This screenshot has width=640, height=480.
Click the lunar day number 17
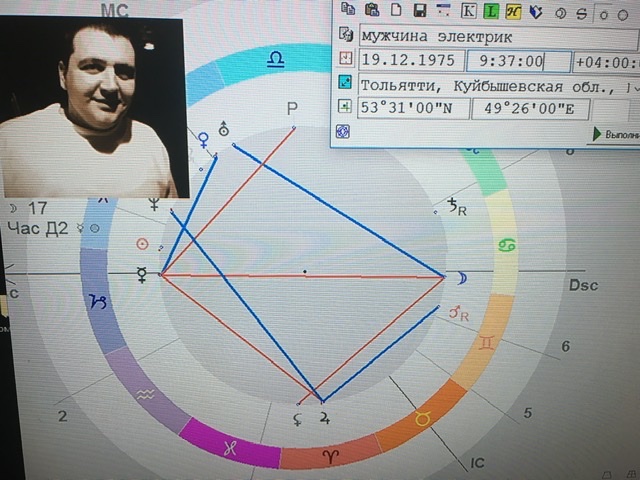(38, 208)
